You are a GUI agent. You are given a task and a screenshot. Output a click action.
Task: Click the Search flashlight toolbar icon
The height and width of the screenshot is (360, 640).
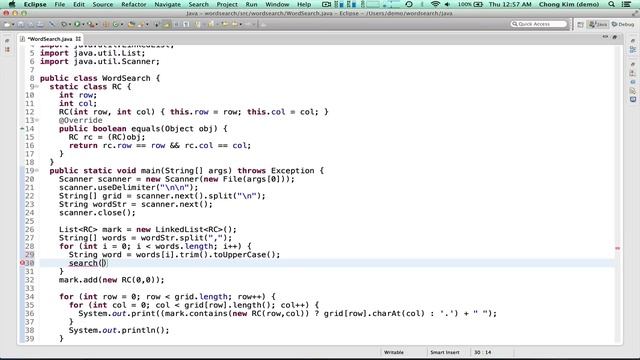pos(140,24)
